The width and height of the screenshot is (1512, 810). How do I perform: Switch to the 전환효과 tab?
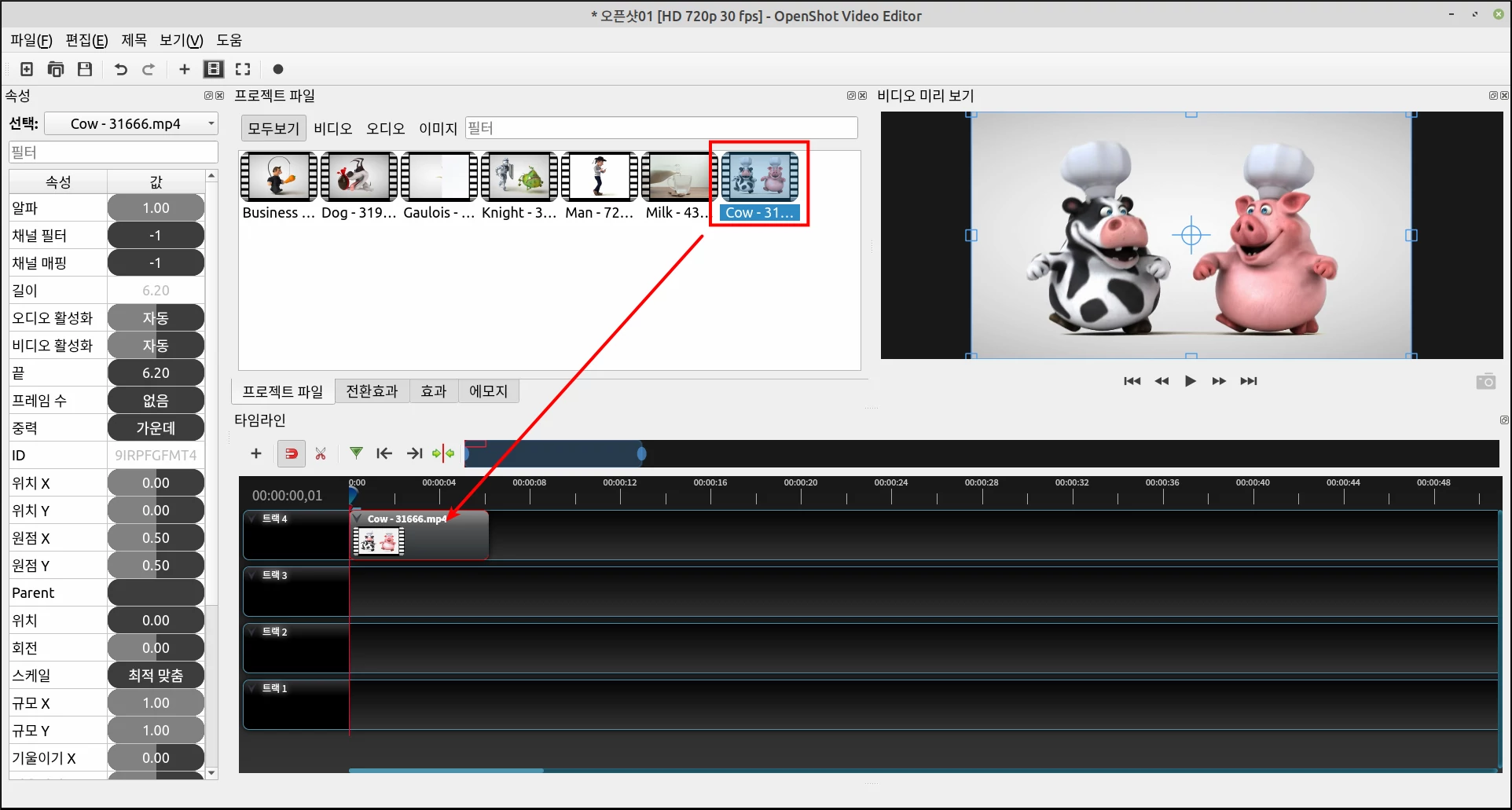click(x=372, y=391)
